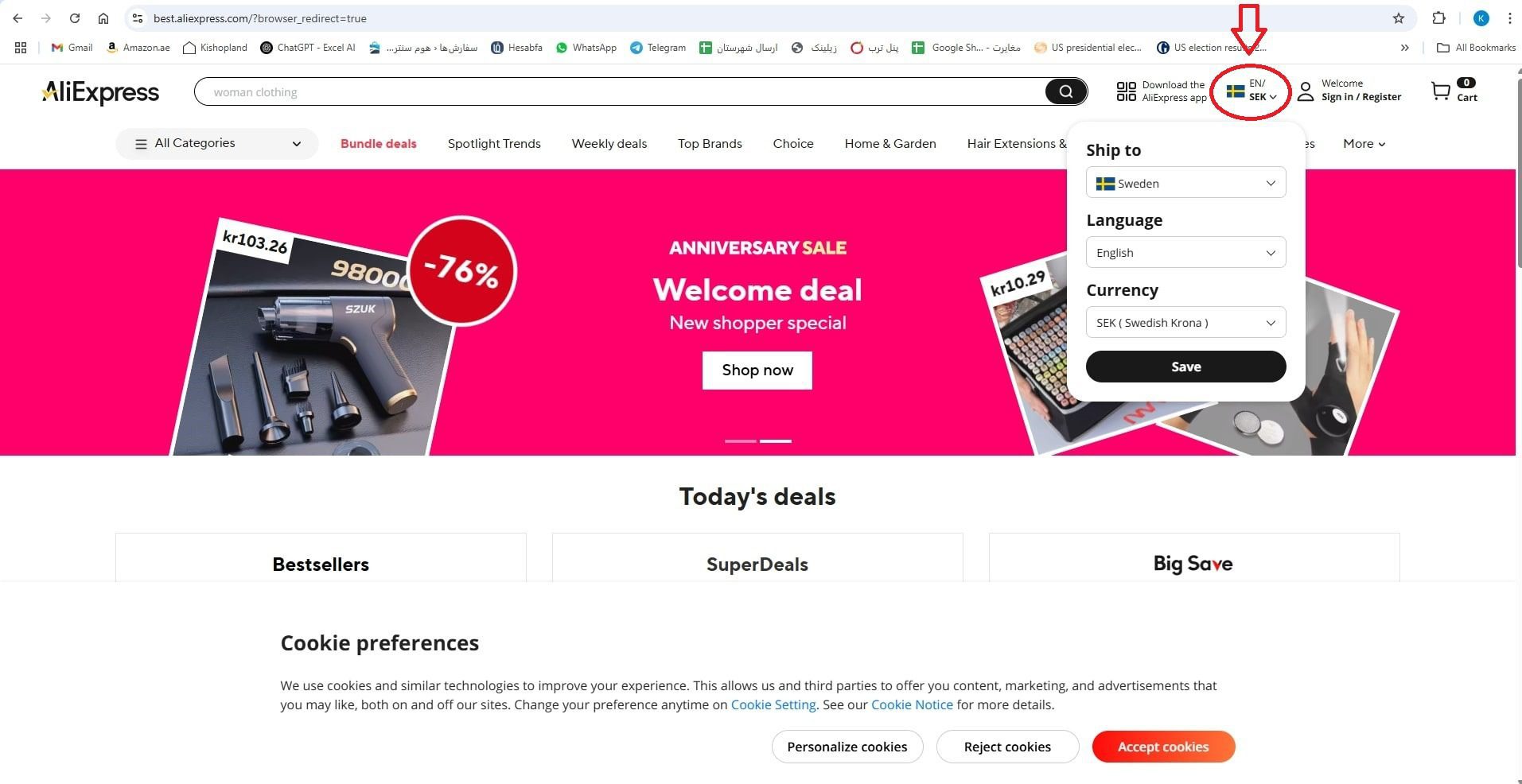1522x784 pixels.
Task: Open the Language English dropdown
Action: [1185, 252]
